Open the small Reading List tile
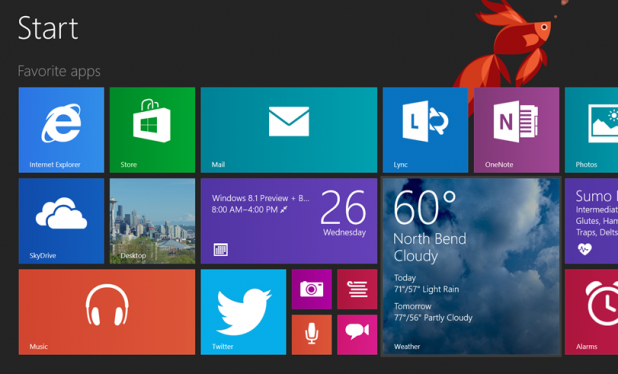Image resolution: width=618 pixels, height=374 pixels. [357, 289]
